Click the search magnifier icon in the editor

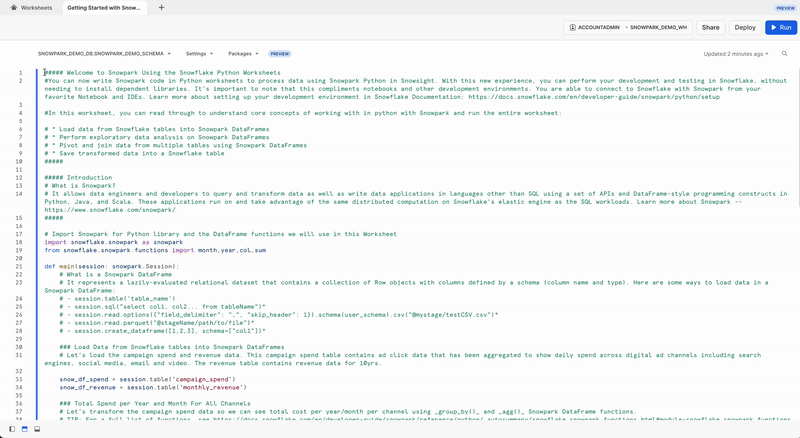(x=785, y=54)
